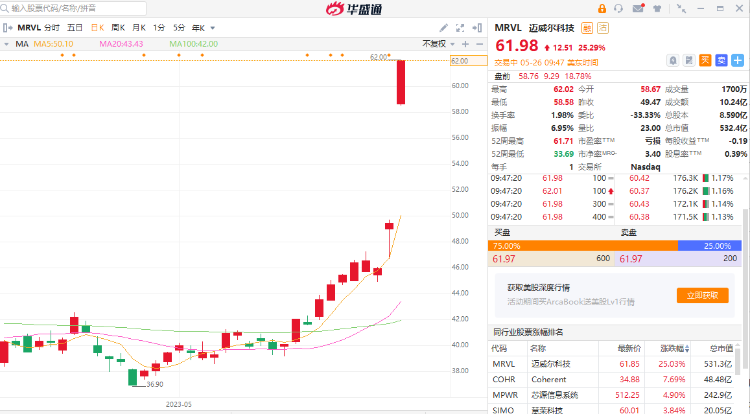Viewport: 750px width, 414px height.
Task: Open the 不复权 adjustment dropdown
Action: point(438,44)
